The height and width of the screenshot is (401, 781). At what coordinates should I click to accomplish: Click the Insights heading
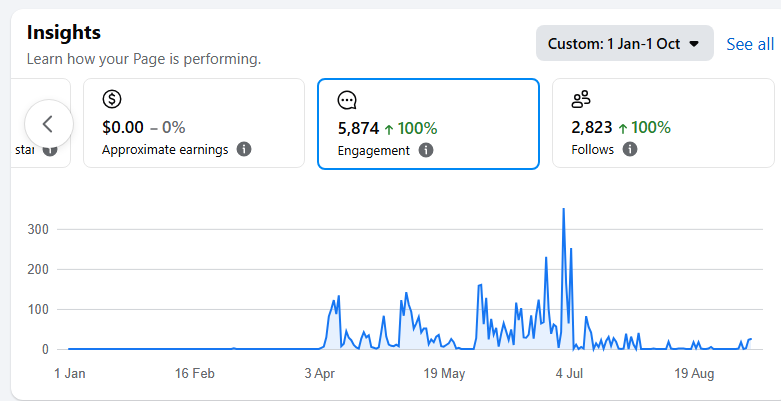pos(64,32)
